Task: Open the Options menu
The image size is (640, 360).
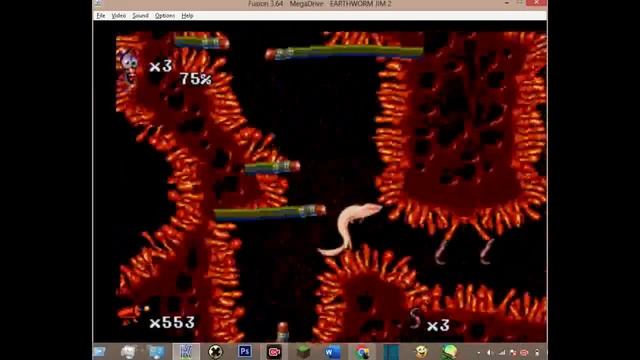Action: coord(165,16)
